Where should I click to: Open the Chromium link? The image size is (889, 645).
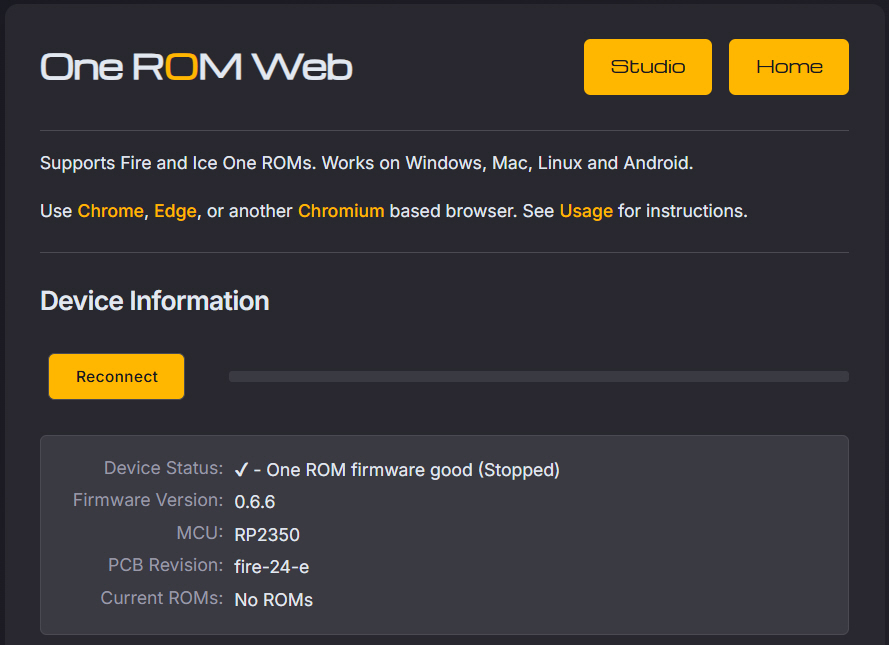point(340,211)
